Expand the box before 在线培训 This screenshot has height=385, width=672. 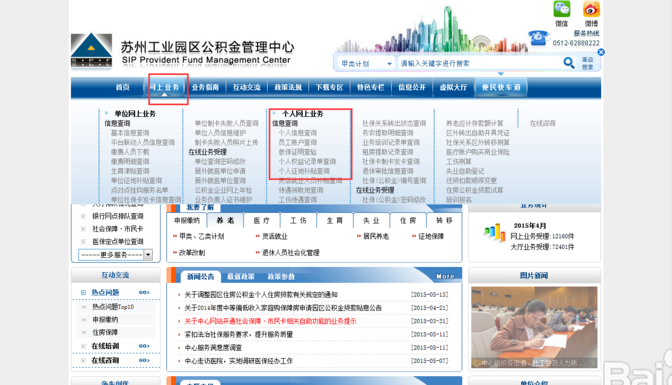pyautogui.click(x=83, y=346)
